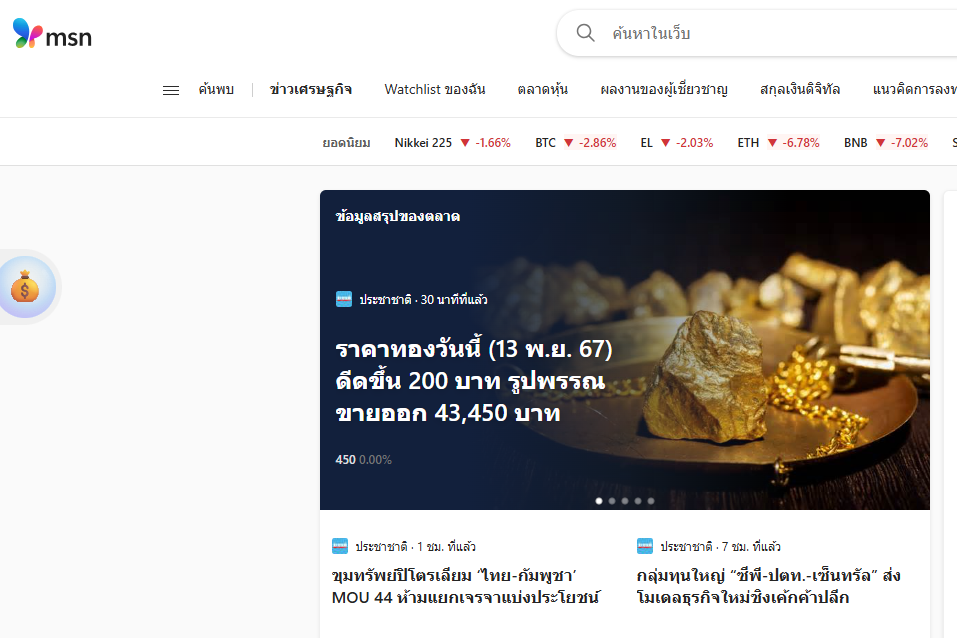Open the ไทย-กัมพูชา MOU 44 article
The width and height of the screenshot is (957, 638).
click(465, 587)
